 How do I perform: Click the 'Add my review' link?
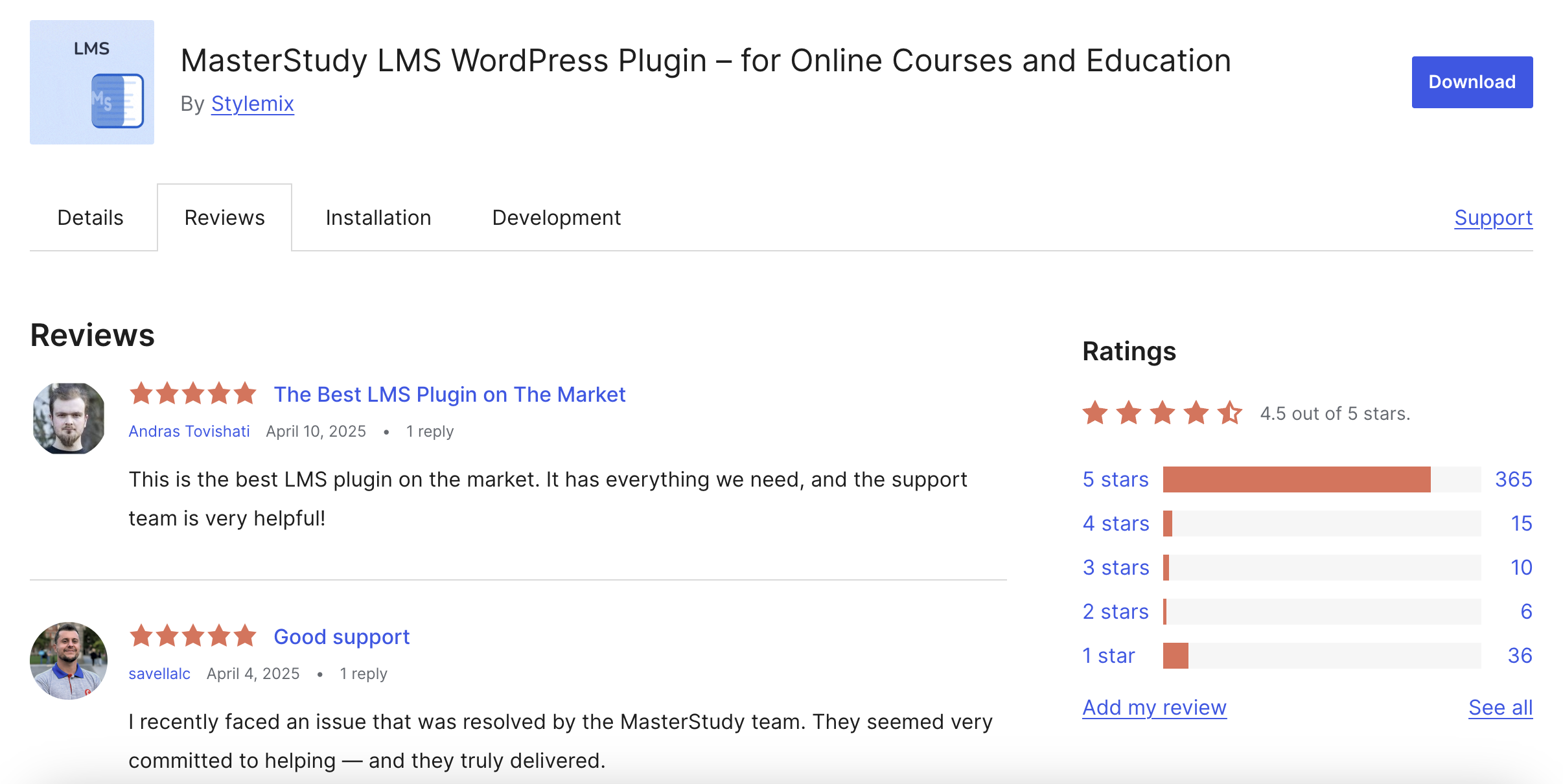(x=1154, y=708)
